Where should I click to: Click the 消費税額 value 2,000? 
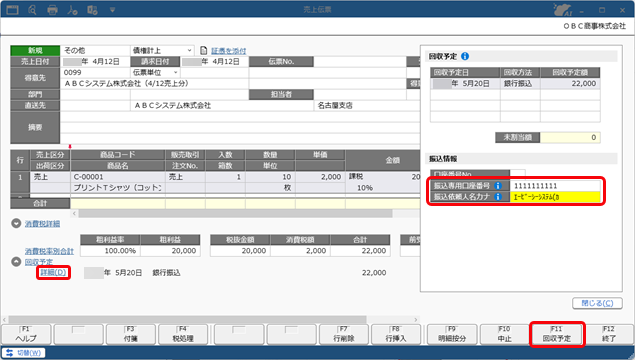pos(300,251)
